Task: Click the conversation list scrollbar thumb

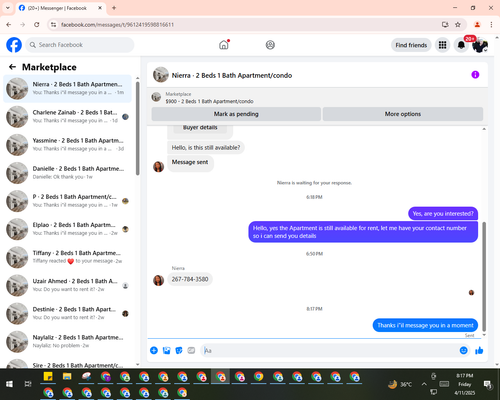Action: point(138,128)
